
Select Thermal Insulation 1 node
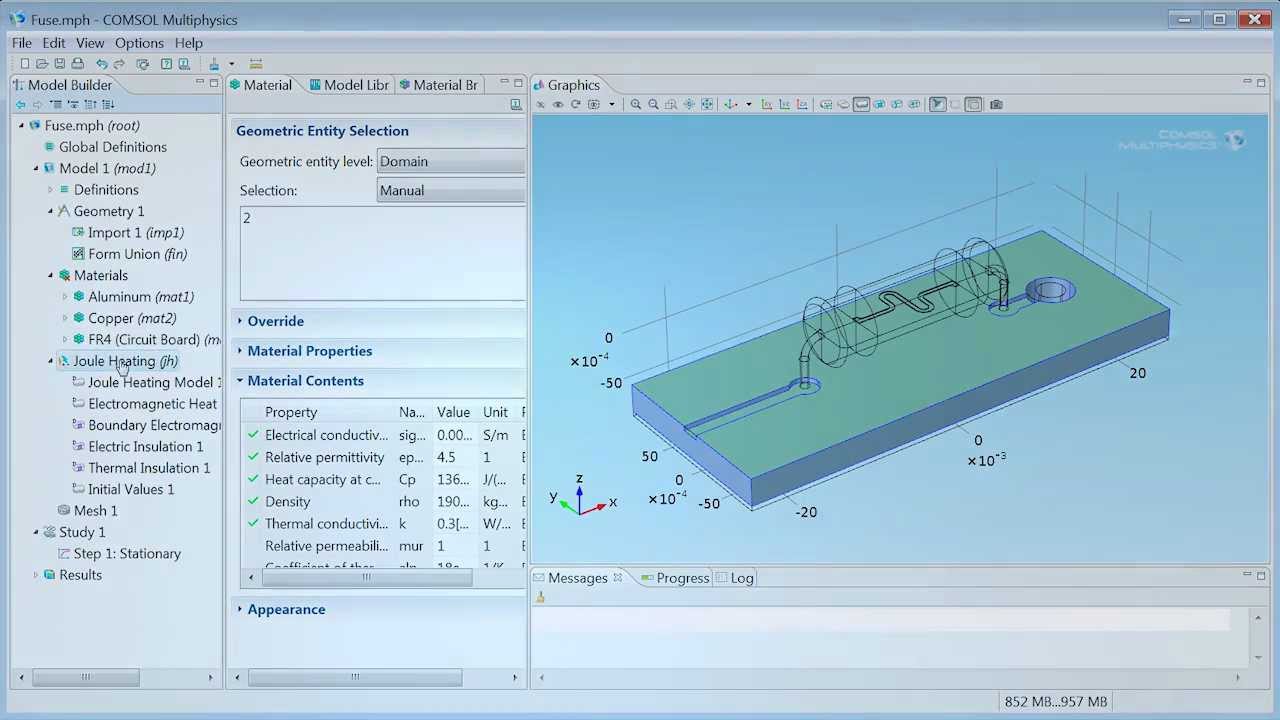[x=142, y=468]
